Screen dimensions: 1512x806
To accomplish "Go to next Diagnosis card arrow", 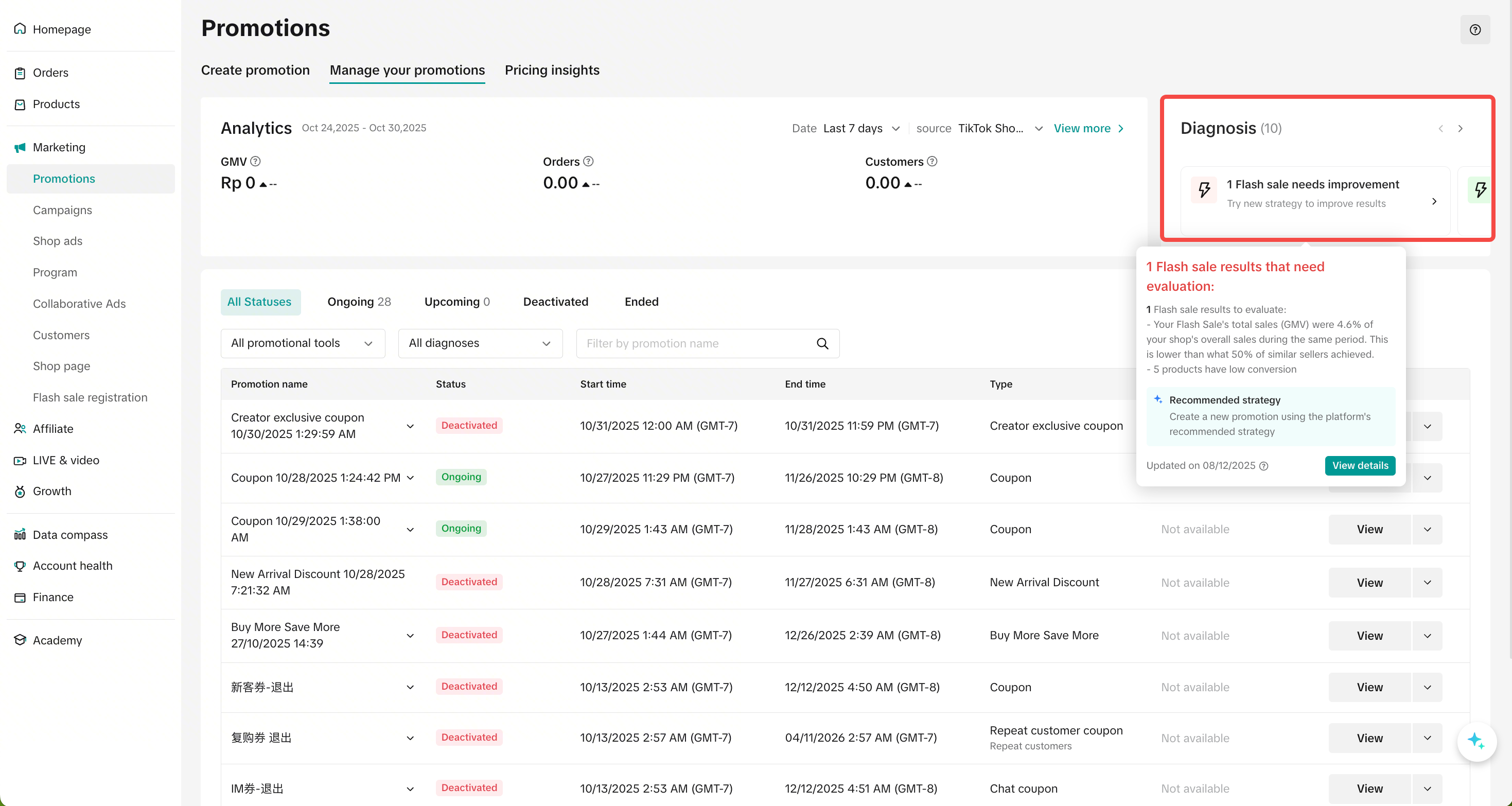I will click(1461, 129).
